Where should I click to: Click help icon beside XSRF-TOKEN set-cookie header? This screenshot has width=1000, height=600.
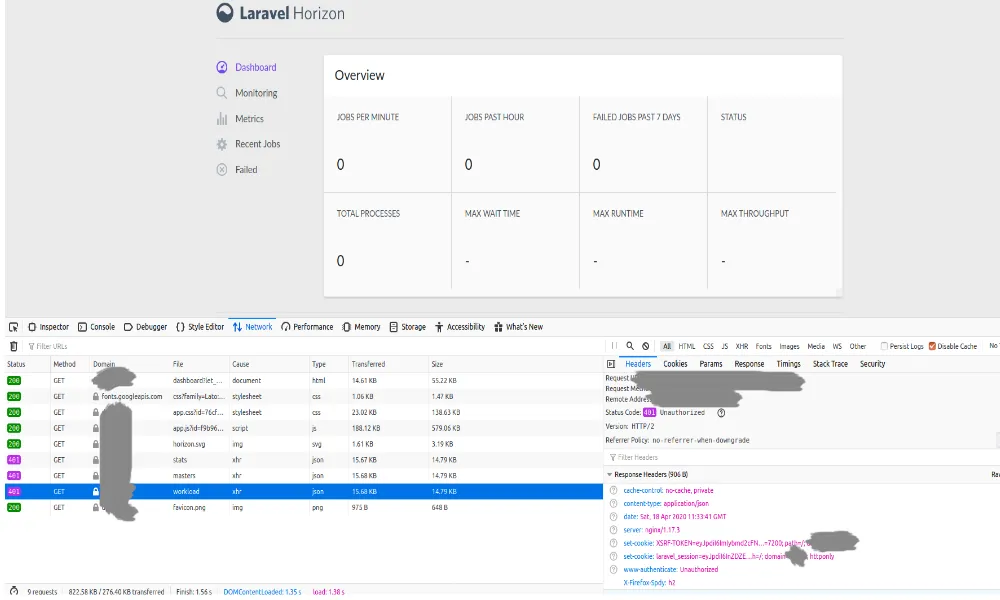(x=614, y=543)
